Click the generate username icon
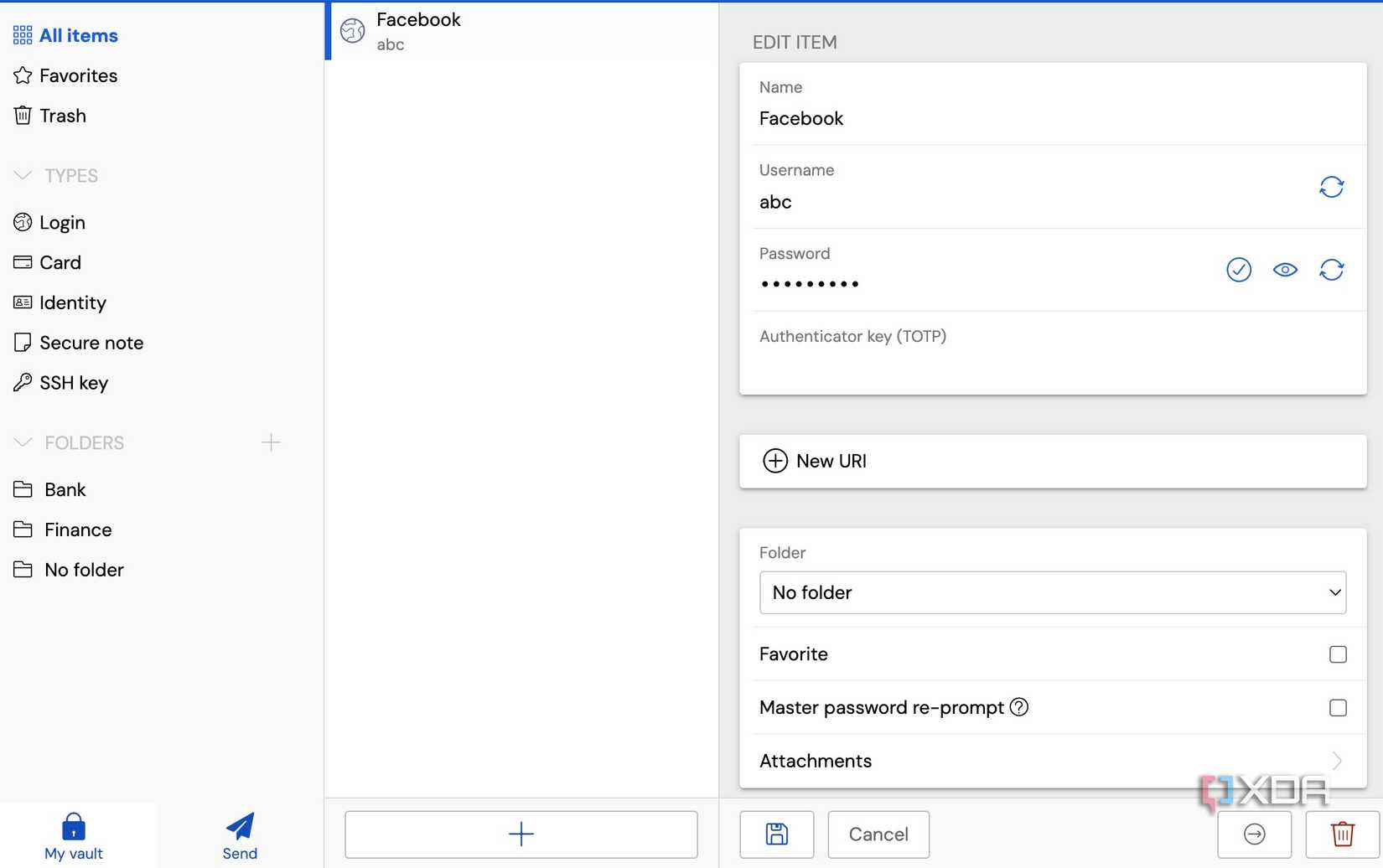The height and width of the screenshot is (868, 1383). click(1331, 187)
